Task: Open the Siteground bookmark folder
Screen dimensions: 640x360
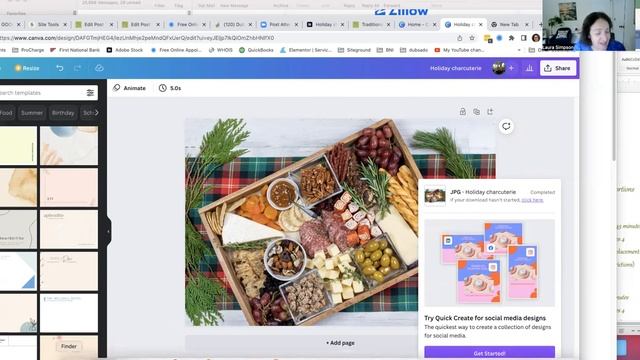Action: point(354,50)
